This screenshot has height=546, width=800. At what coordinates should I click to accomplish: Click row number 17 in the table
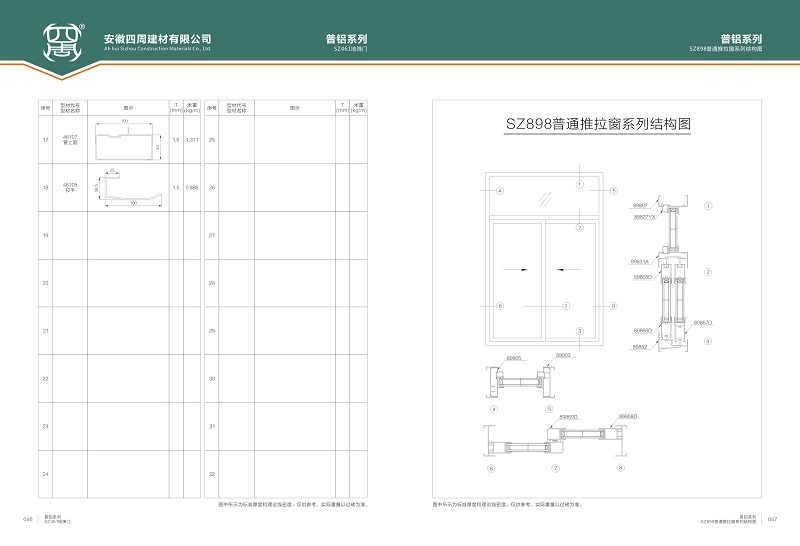[45, 140]
